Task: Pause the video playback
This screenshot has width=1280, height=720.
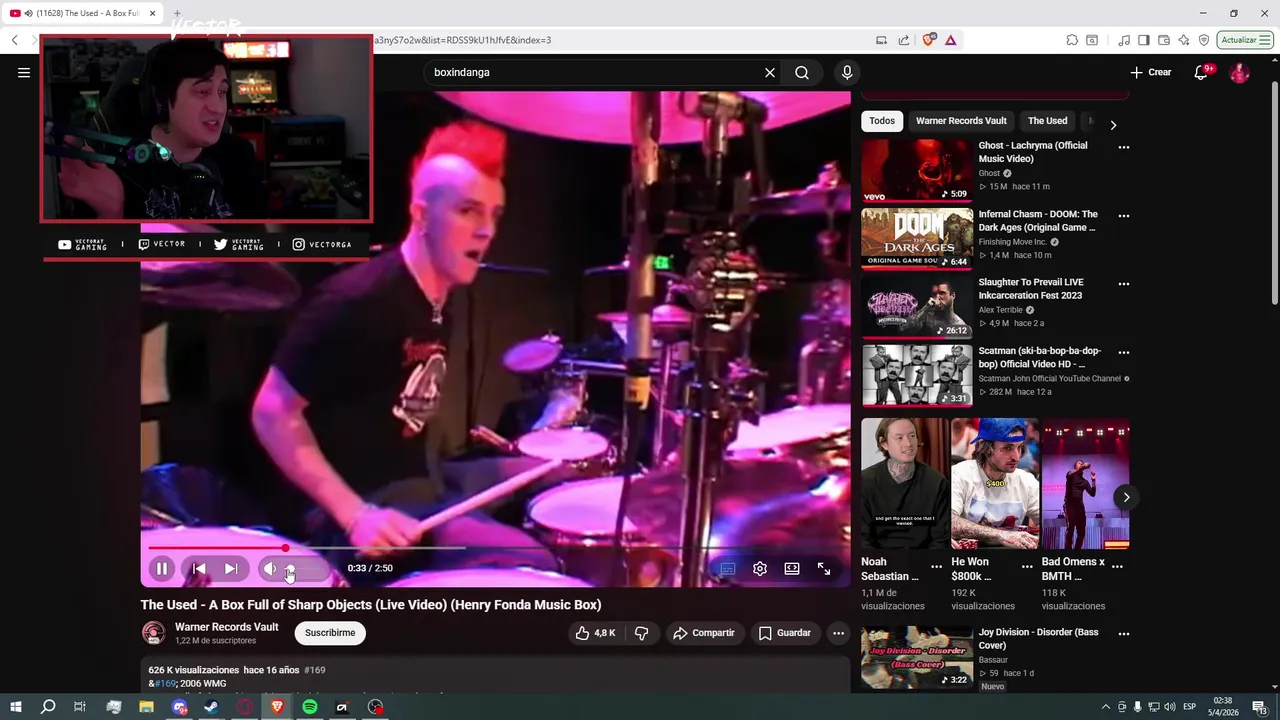Action: pos(161,568)
